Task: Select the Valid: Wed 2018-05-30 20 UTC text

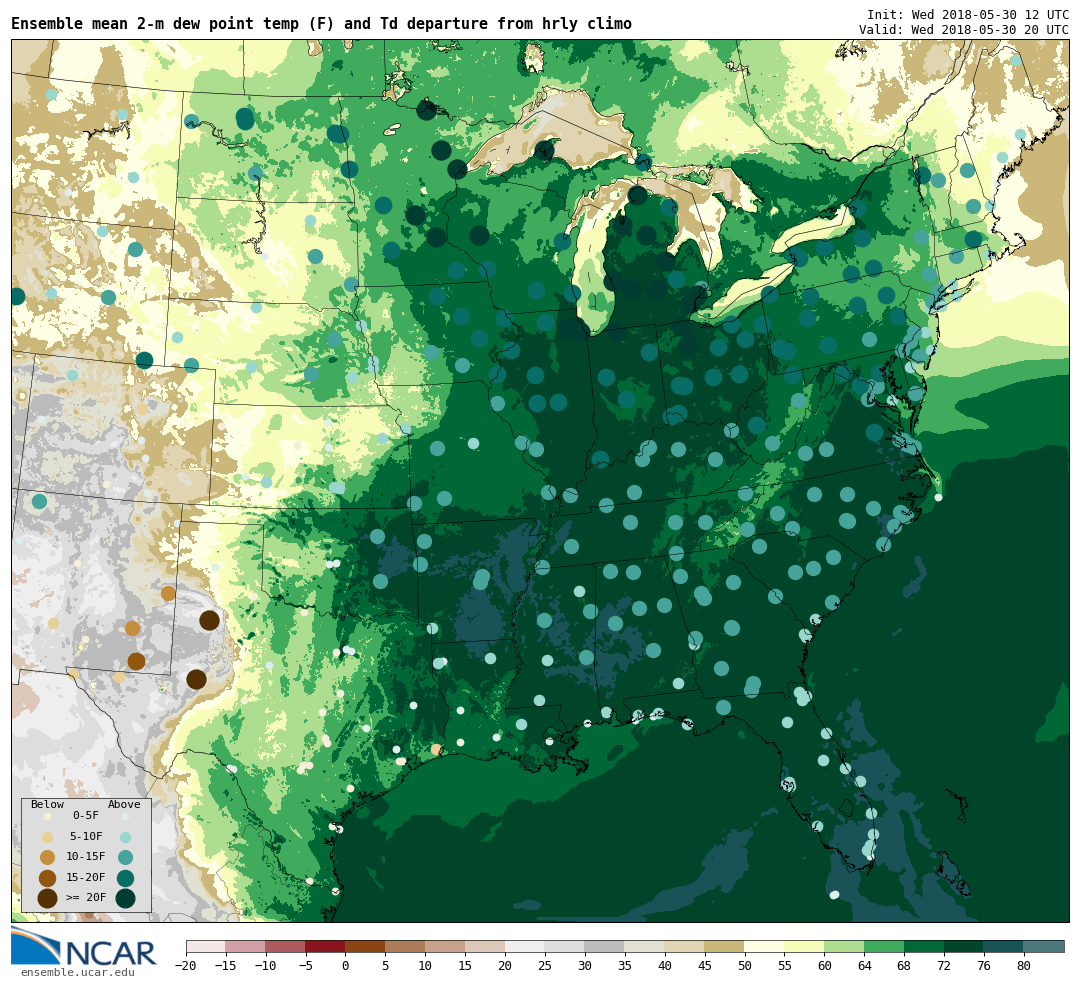Action: tap(964, 30)
